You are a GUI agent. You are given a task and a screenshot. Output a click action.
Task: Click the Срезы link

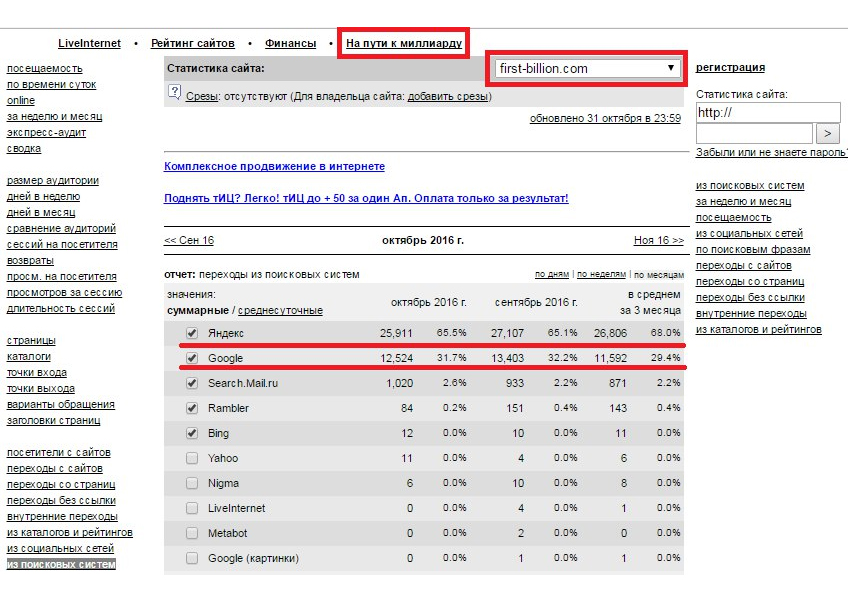pyautogui.click(x=202, y=96)
